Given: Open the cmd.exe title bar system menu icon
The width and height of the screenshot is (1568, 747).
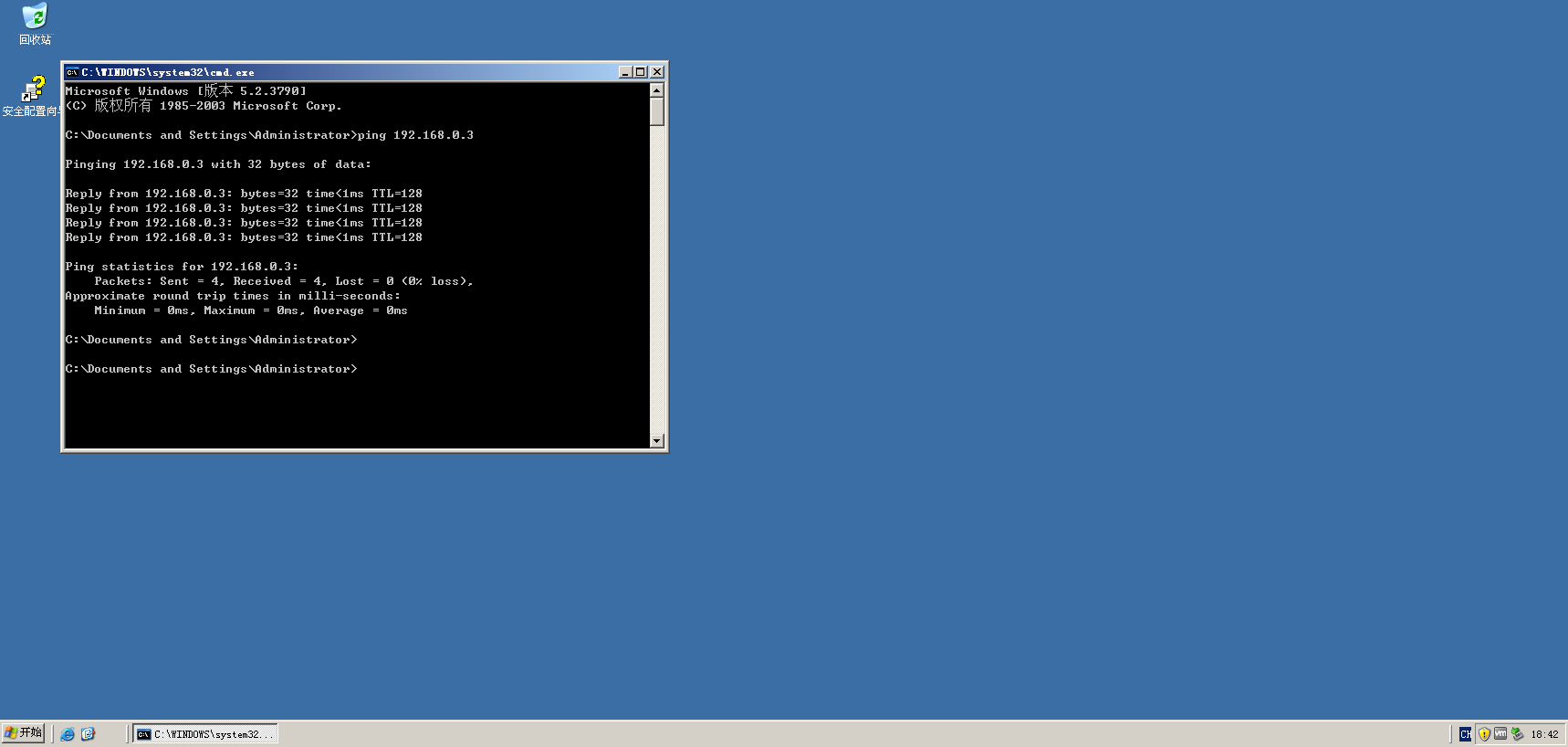Looking at the screenshot, I should pyautogui.click(x=72, y=72).
